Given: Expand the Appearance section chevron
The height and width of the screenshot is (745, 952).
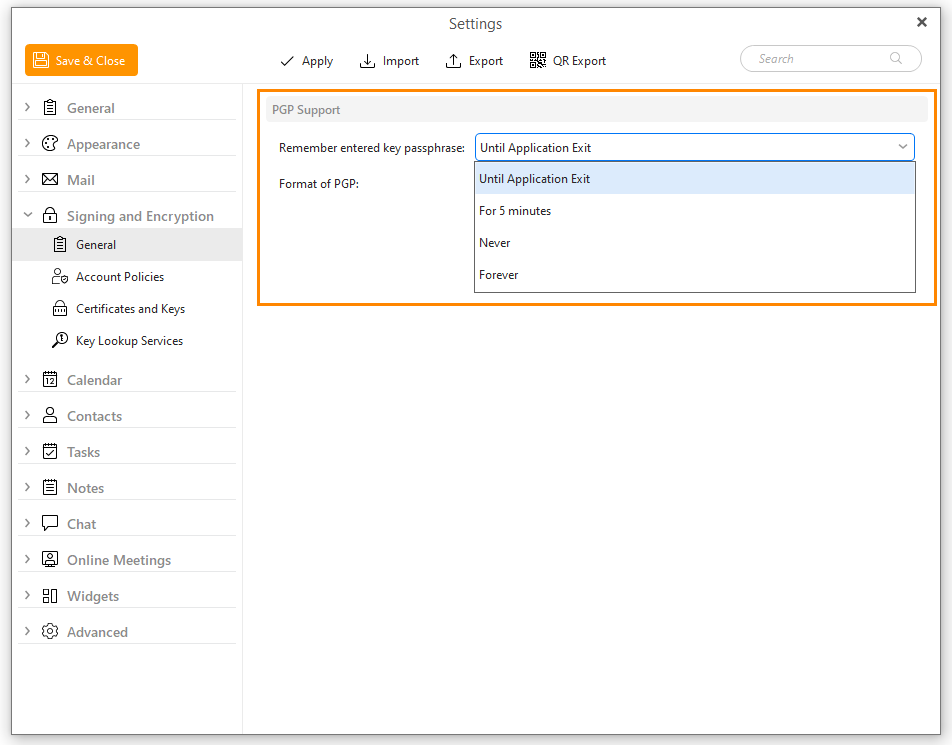Looking at the screenshot, I should point(27,143).
